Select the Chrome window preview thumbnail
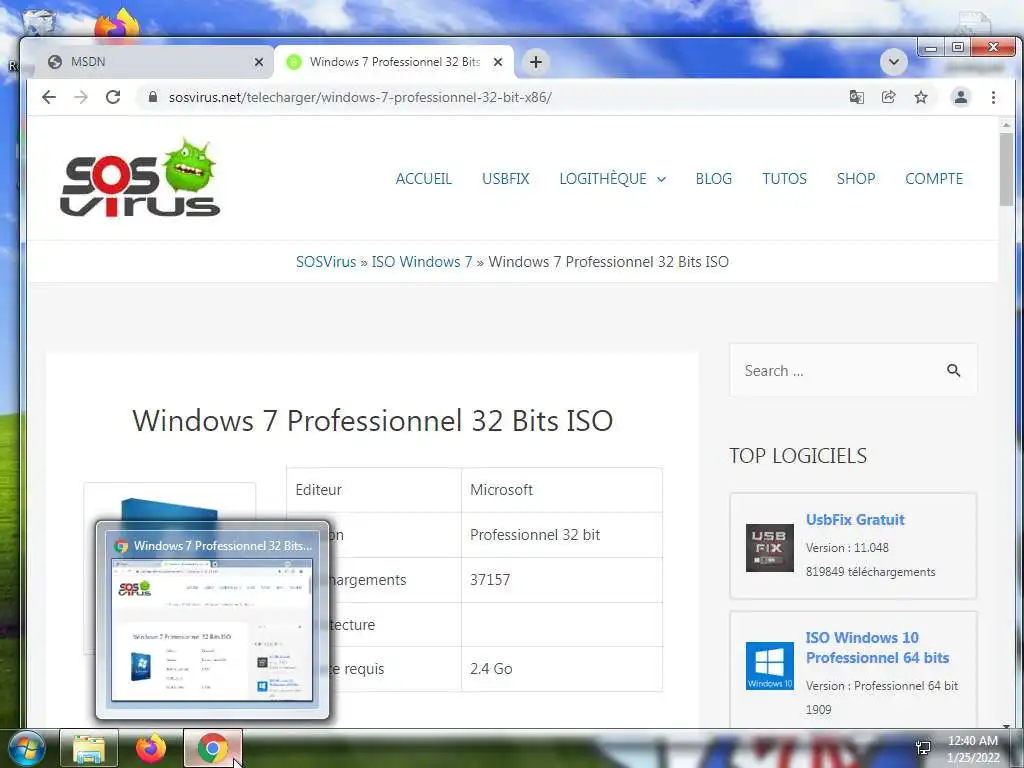The height and width of the screenshot is (768, 1024). [212, 630]
